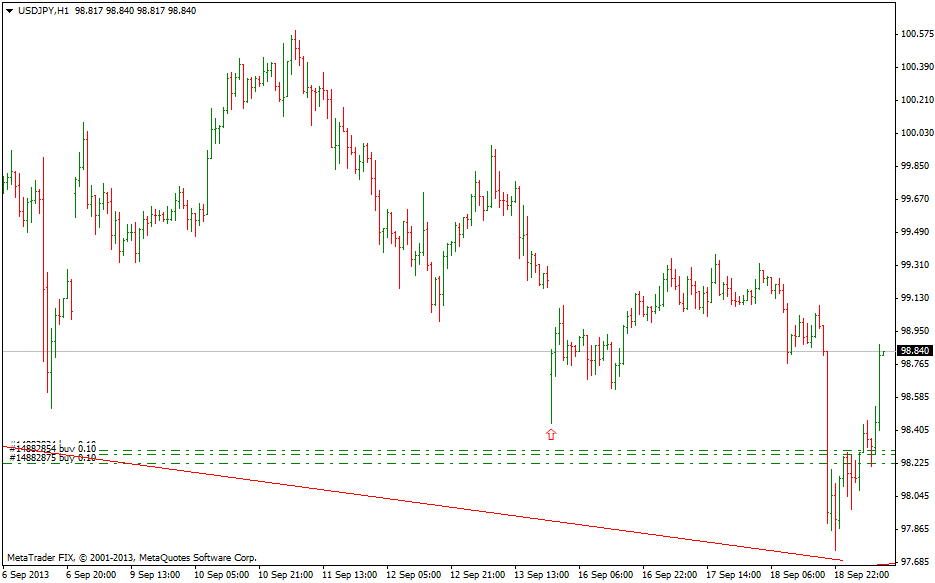
Task: Click the 13 Sep 13:00 time label
Action: [x=541, y=575]
